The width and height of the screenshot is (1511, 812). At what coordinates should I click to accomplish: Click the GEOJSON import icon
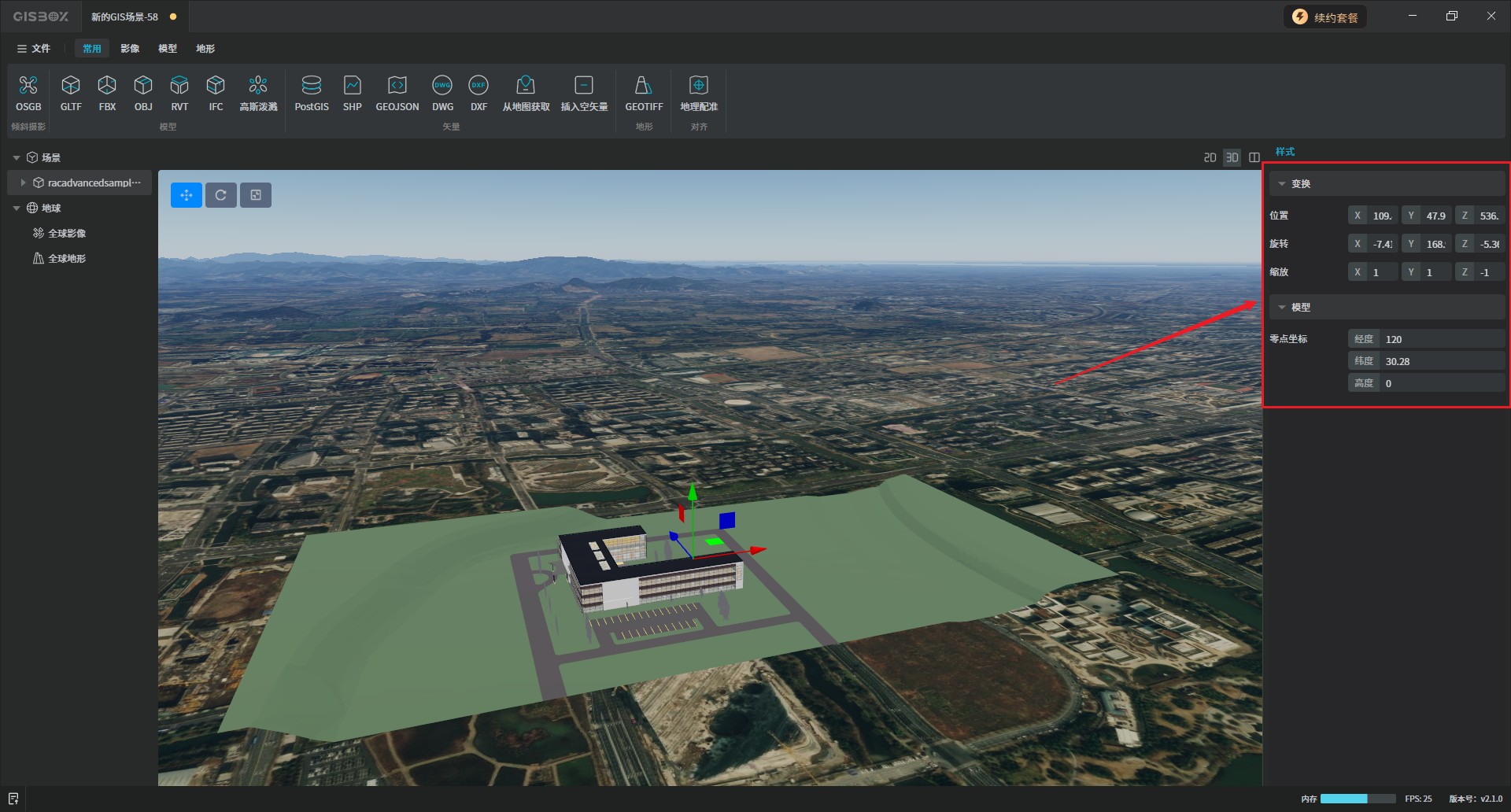pyautogui.click(x=397, y=85)
